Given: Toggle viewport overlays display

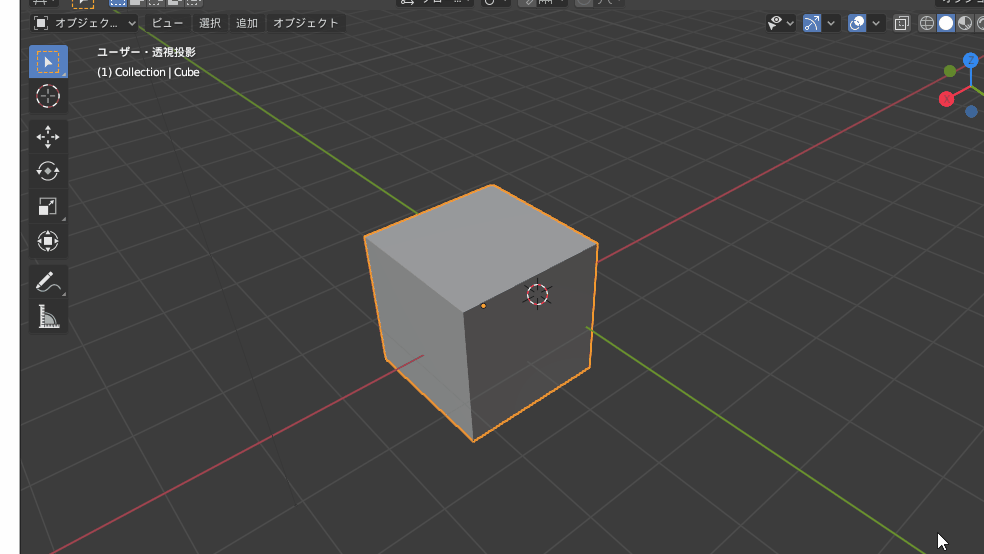Looking at the screenshot, I should coord(857,23).
